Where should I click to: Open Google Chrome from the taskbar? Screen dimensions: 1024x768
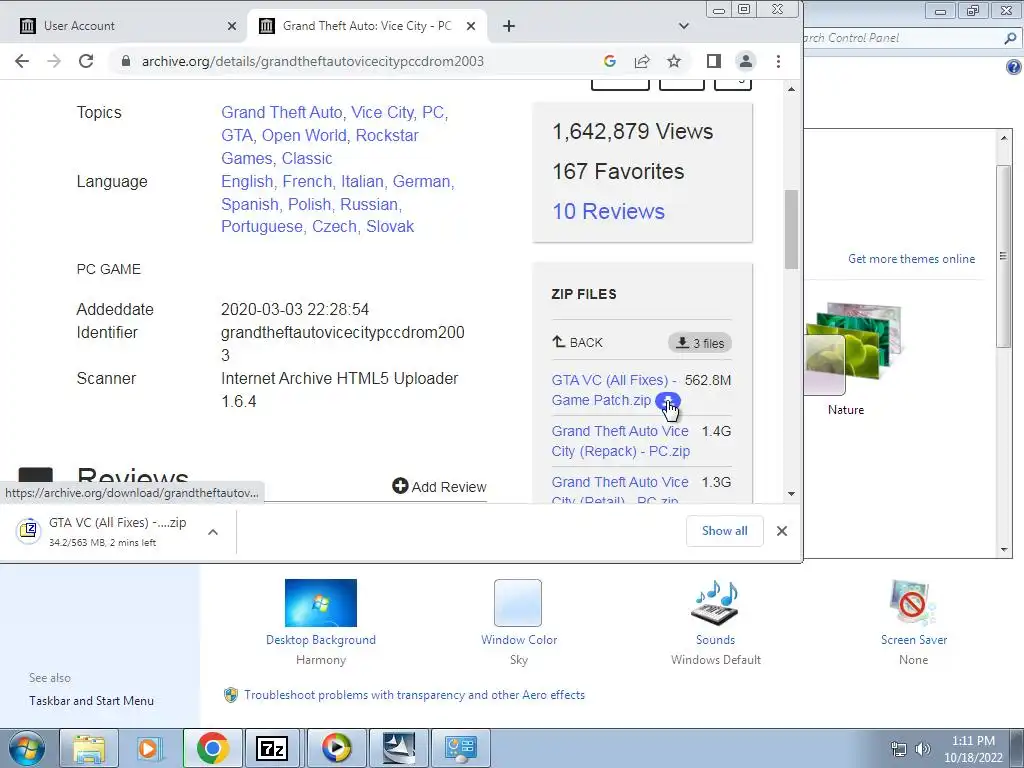(212, 748)
